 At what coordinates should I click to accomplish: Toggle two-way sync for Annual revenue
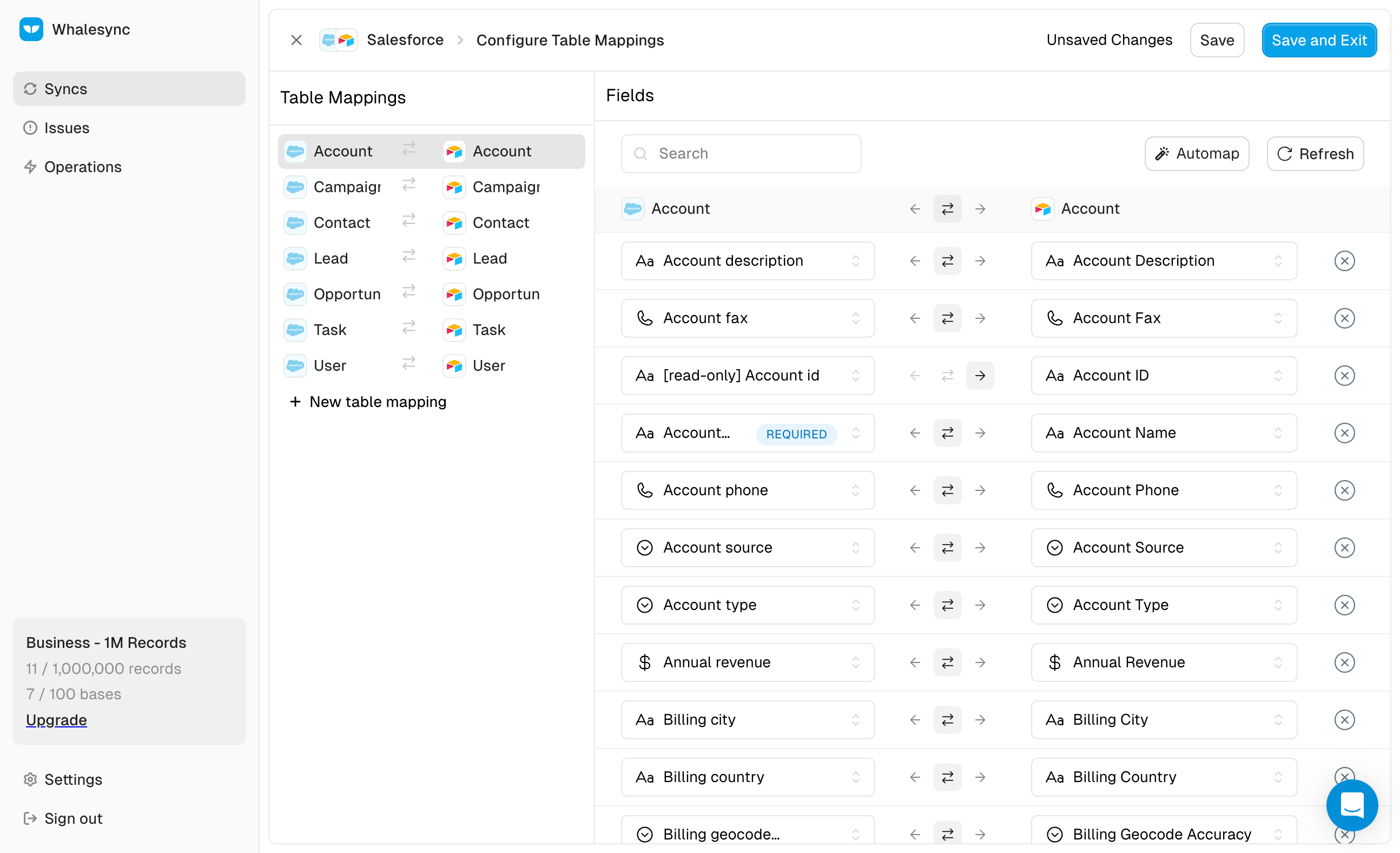947,662
